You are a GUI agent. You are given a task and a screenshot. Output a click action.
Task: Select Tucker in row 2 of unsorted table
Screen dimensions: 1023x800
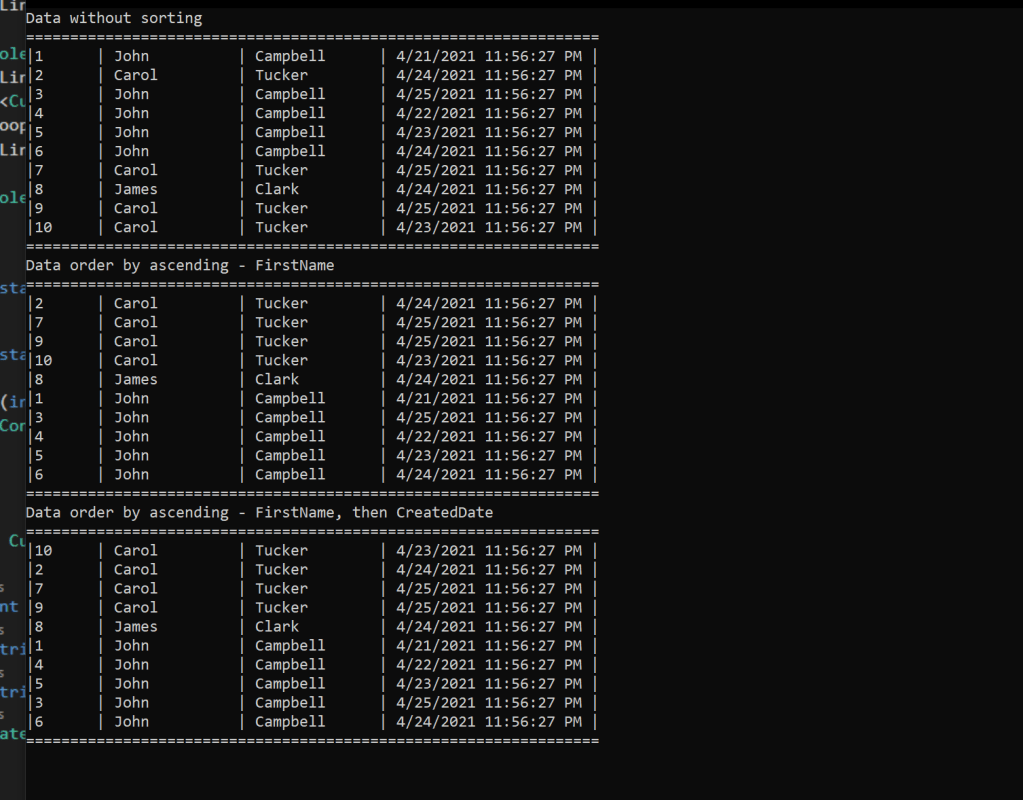click(x=281, y=75)
